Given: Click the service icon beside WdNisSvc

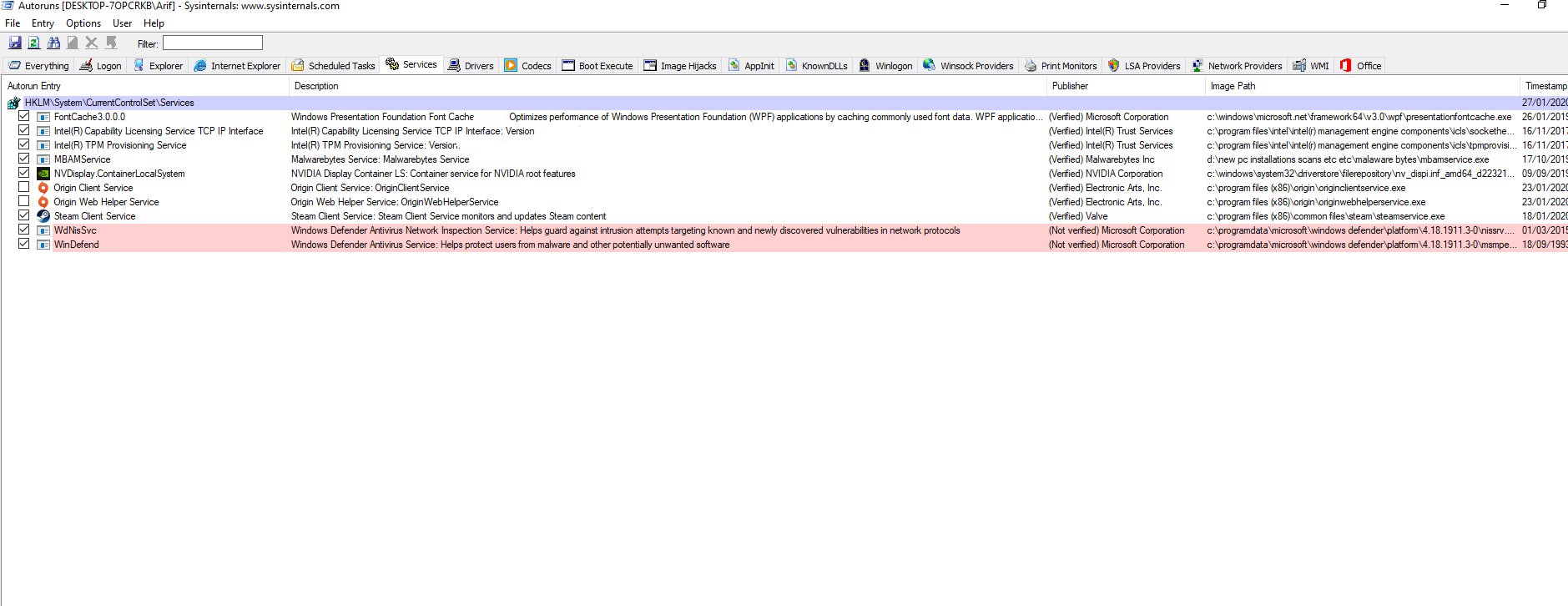Looking at the screenshot, I should coord(43,230).
